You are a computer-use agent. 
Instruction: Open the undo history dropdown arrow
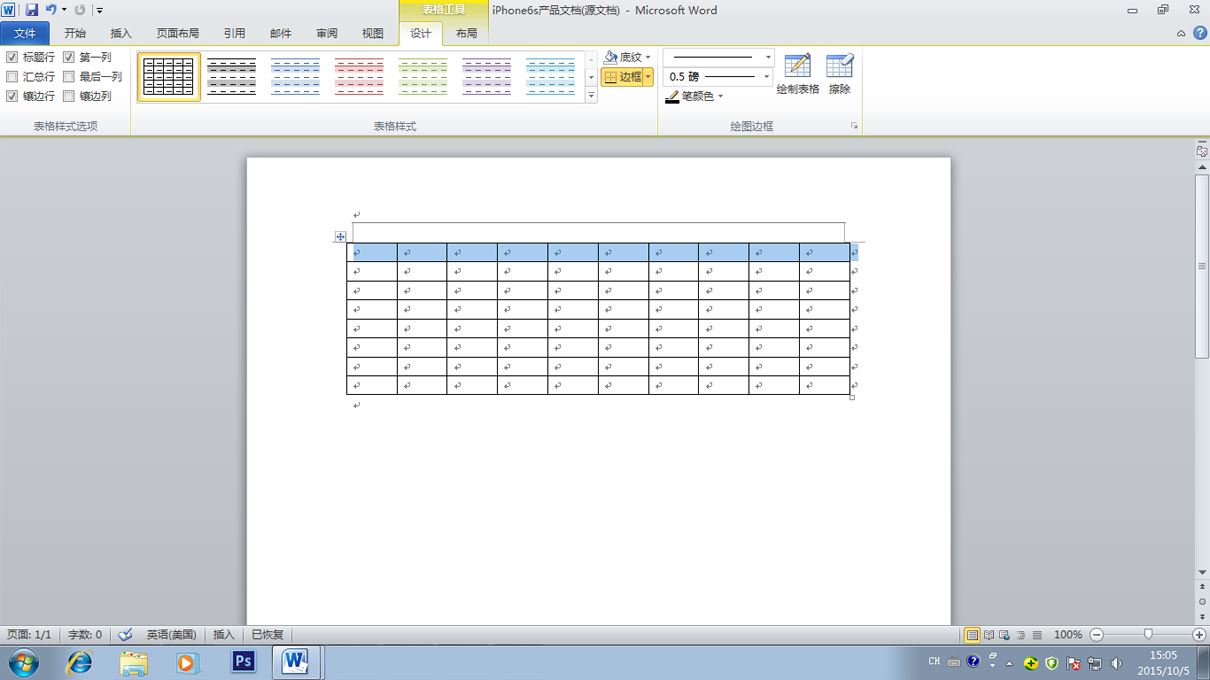64,10
